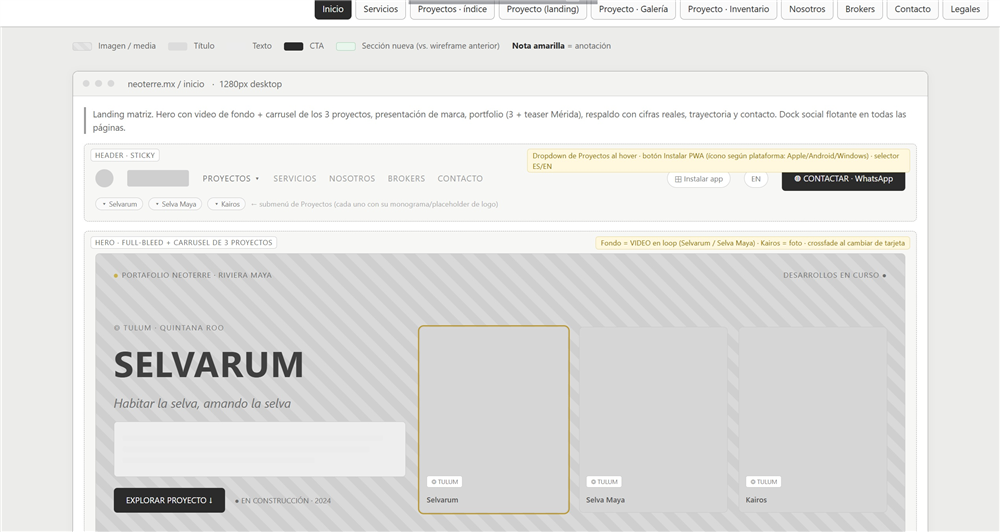Click SERVICIOS in the wireframe header
The height and width of the screenshot is (532, 1000).
pos(295,179)
